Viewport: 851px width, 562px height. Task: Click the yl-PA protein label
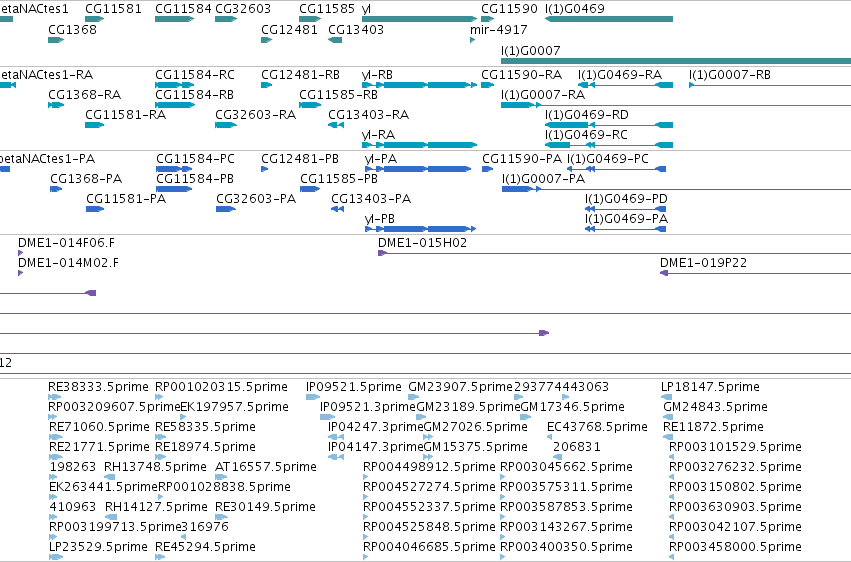(x=381, y=158)
